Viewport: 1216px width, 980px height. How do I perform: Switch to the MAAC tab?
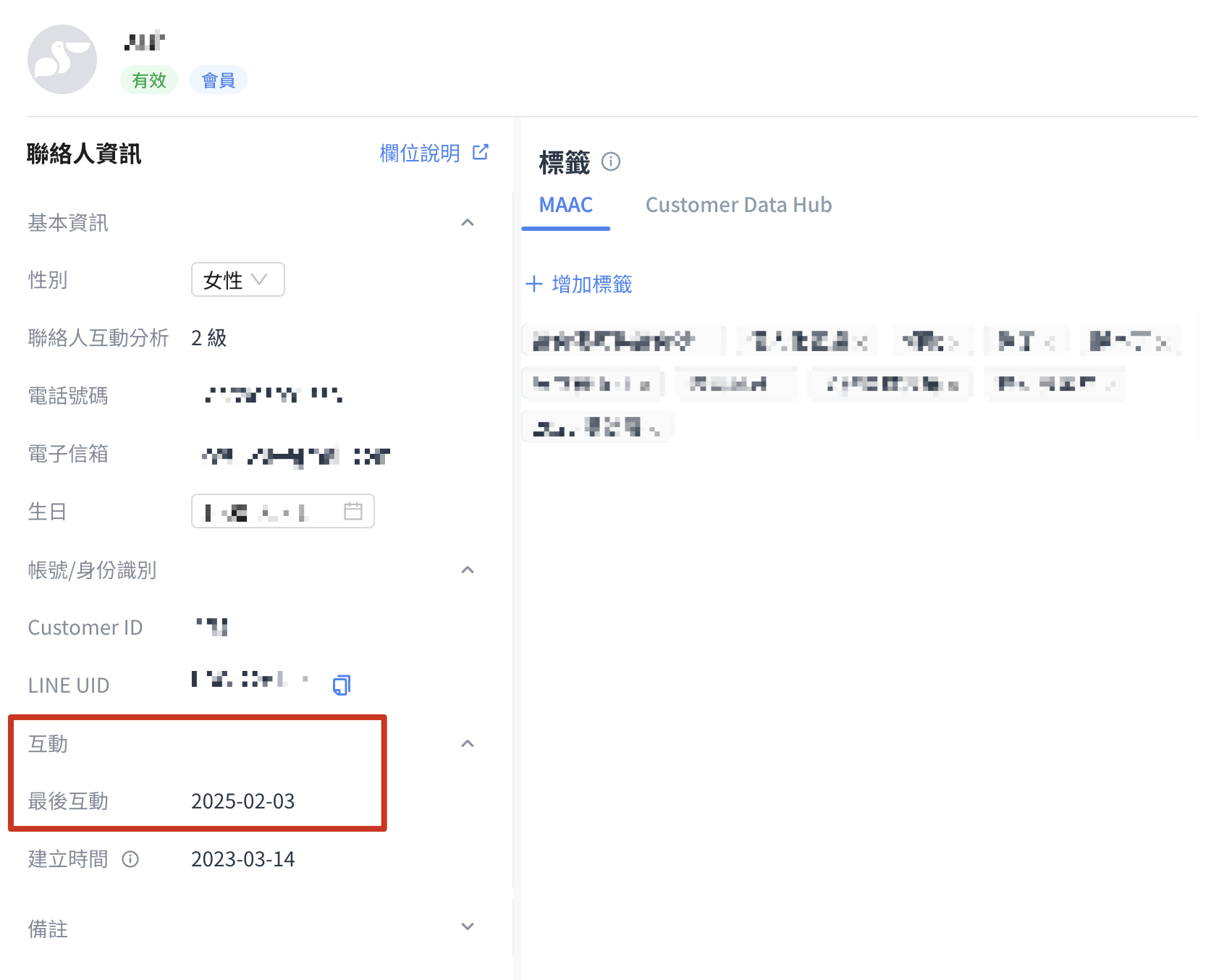click(x=565, y=205)
